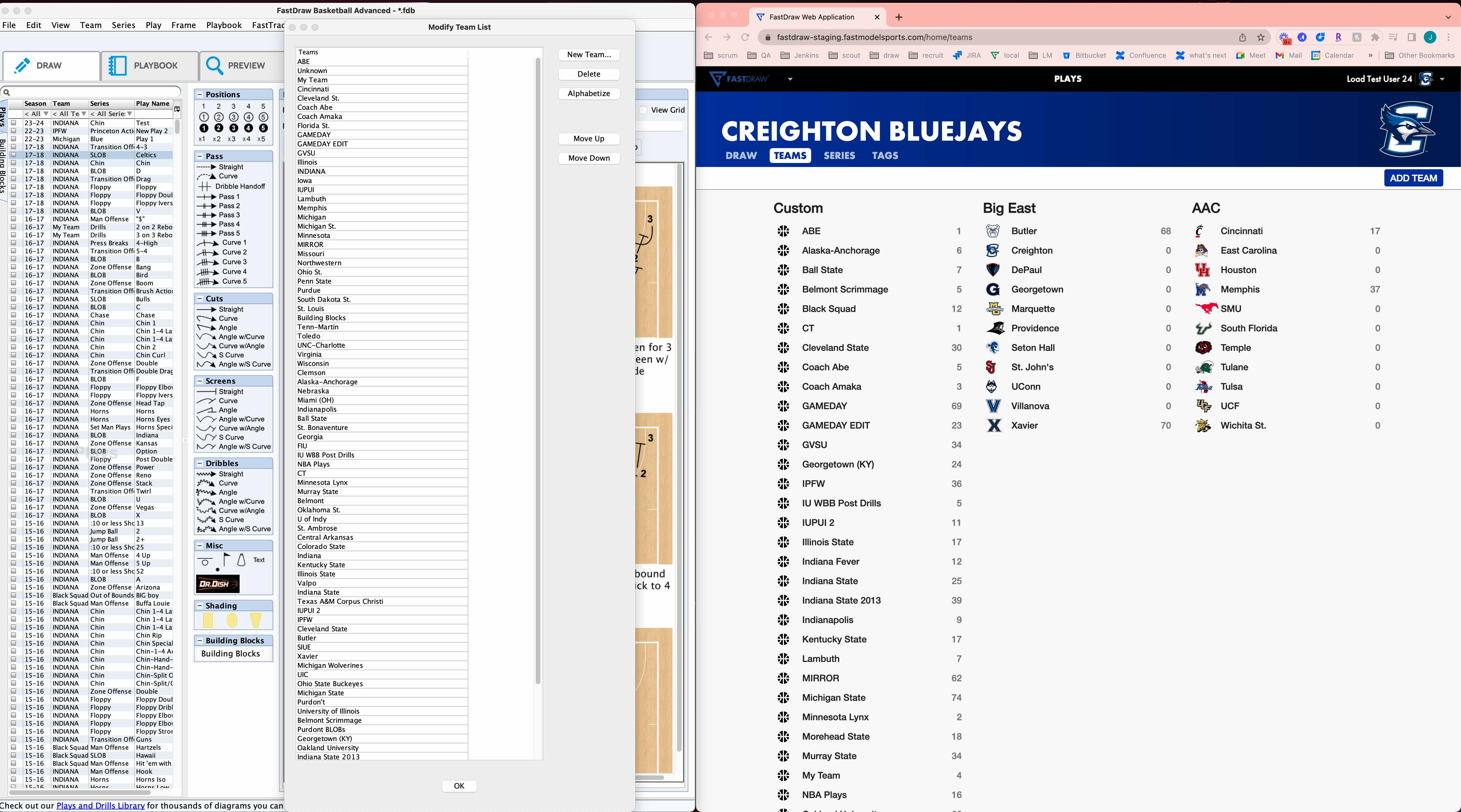Pick the Pass 3 arrow tool

[x=218, y=215]
